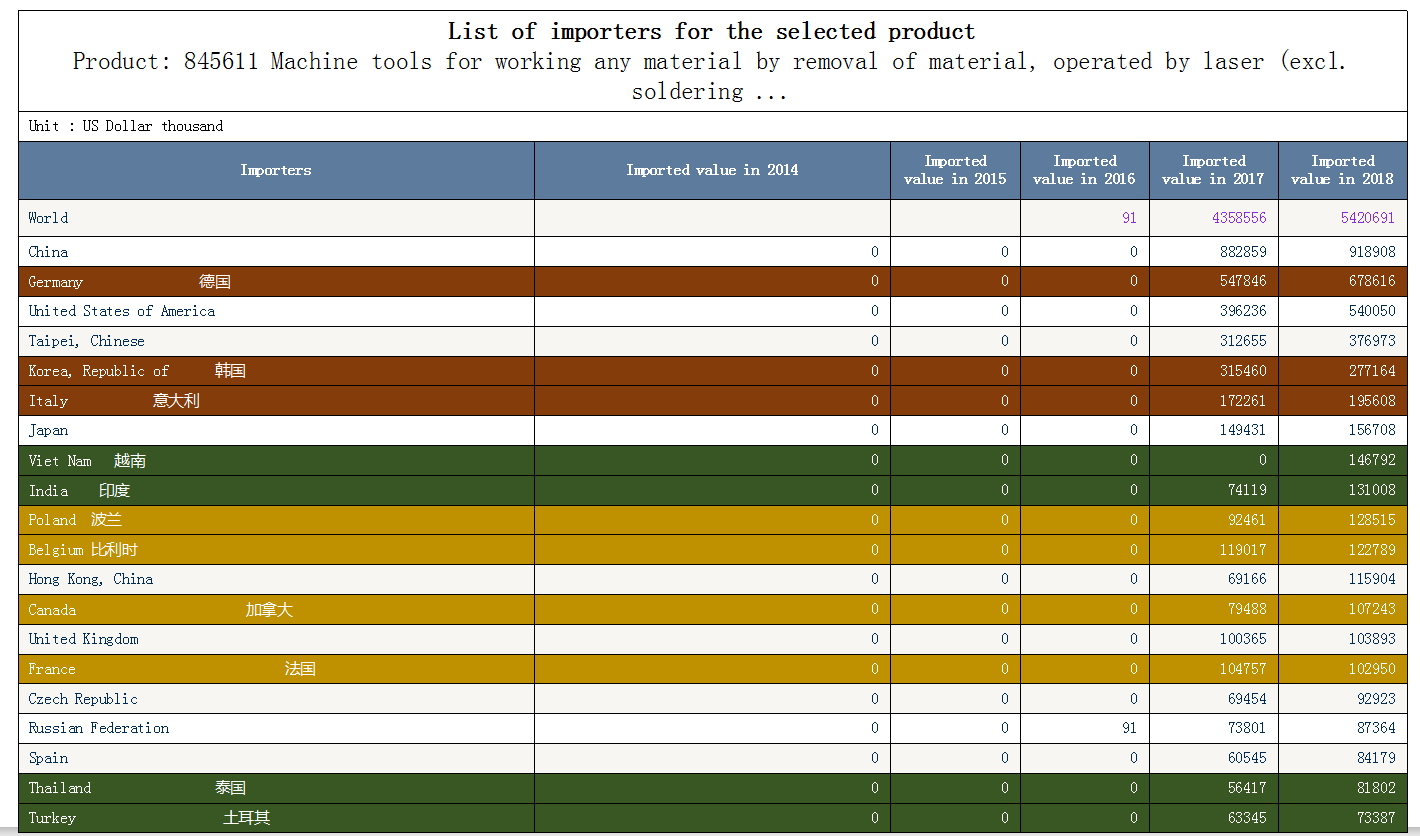Click Imported value in 2016 header
1420x836 pixels.
pos(1084,170)
